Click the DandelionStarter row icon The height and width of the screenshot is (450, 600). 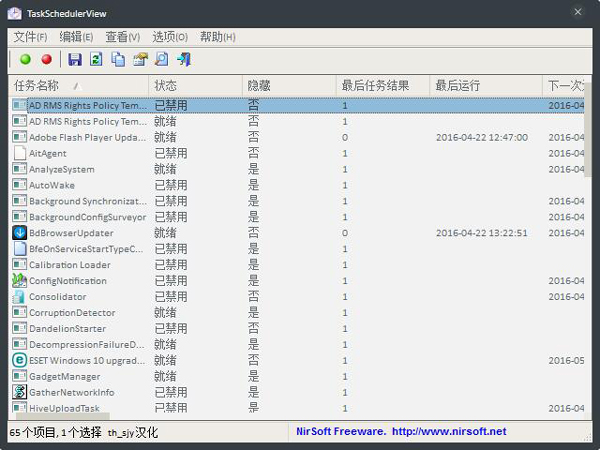click(20, 328)
